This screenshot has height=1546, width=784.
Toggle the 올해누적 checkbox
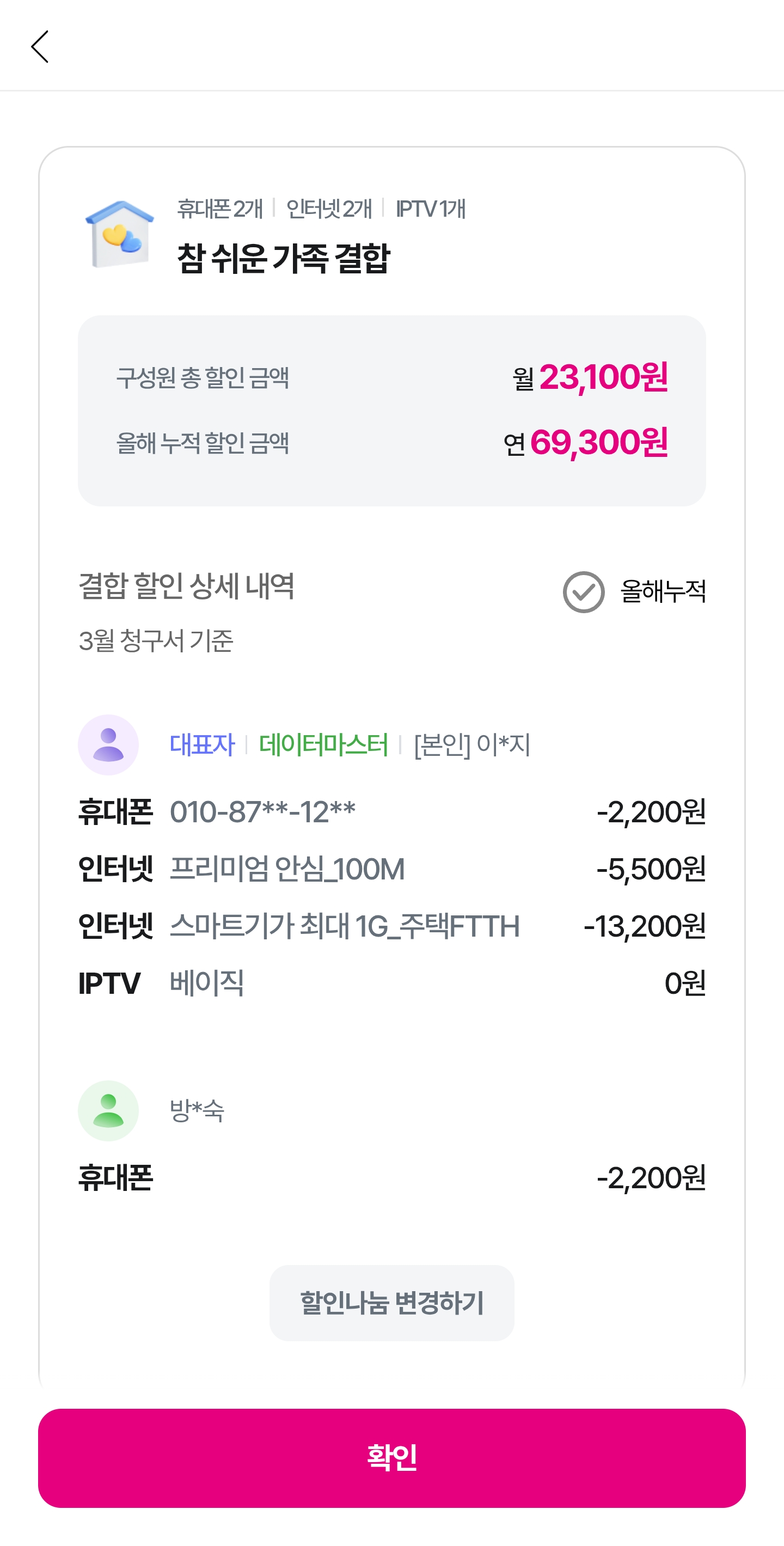pos(583,592)
